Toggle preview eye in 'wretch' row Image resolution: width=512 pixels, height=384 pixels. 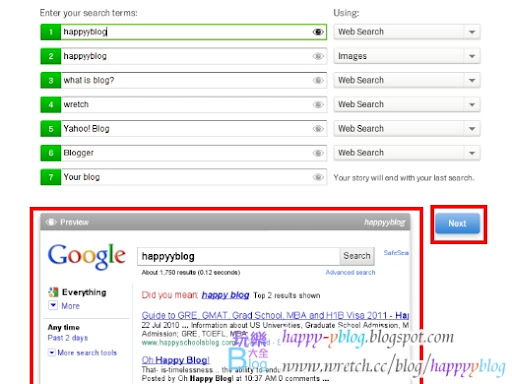click(318, 105)
